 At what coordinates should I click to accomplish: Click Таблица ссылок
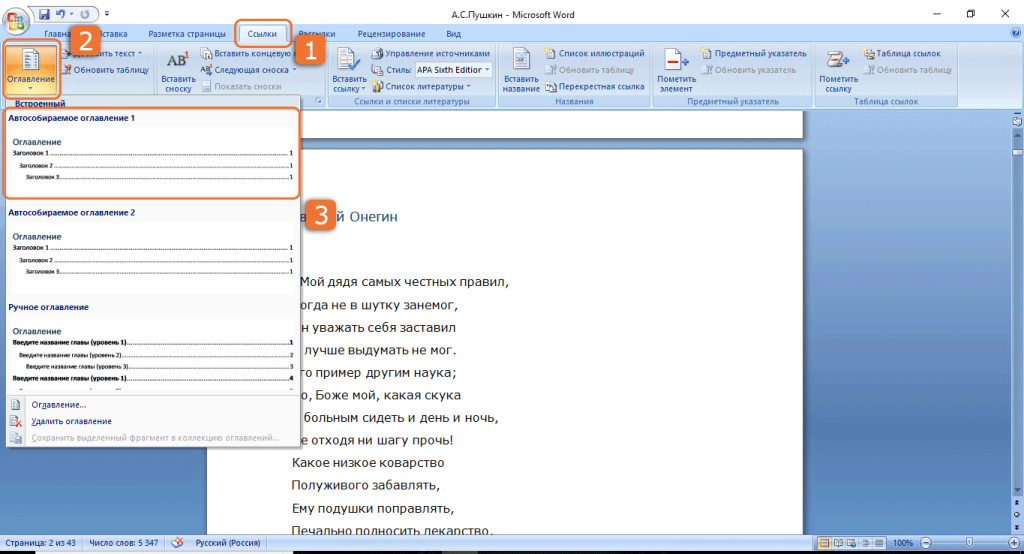click(902, 54)
